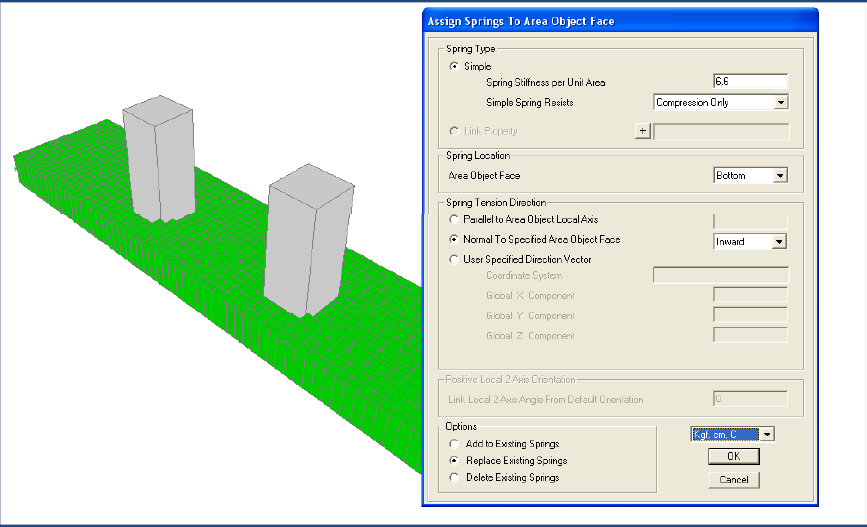
Task: Choose Delete Existing Springs option
Action: pyautogui.click(x=455, y=478)
